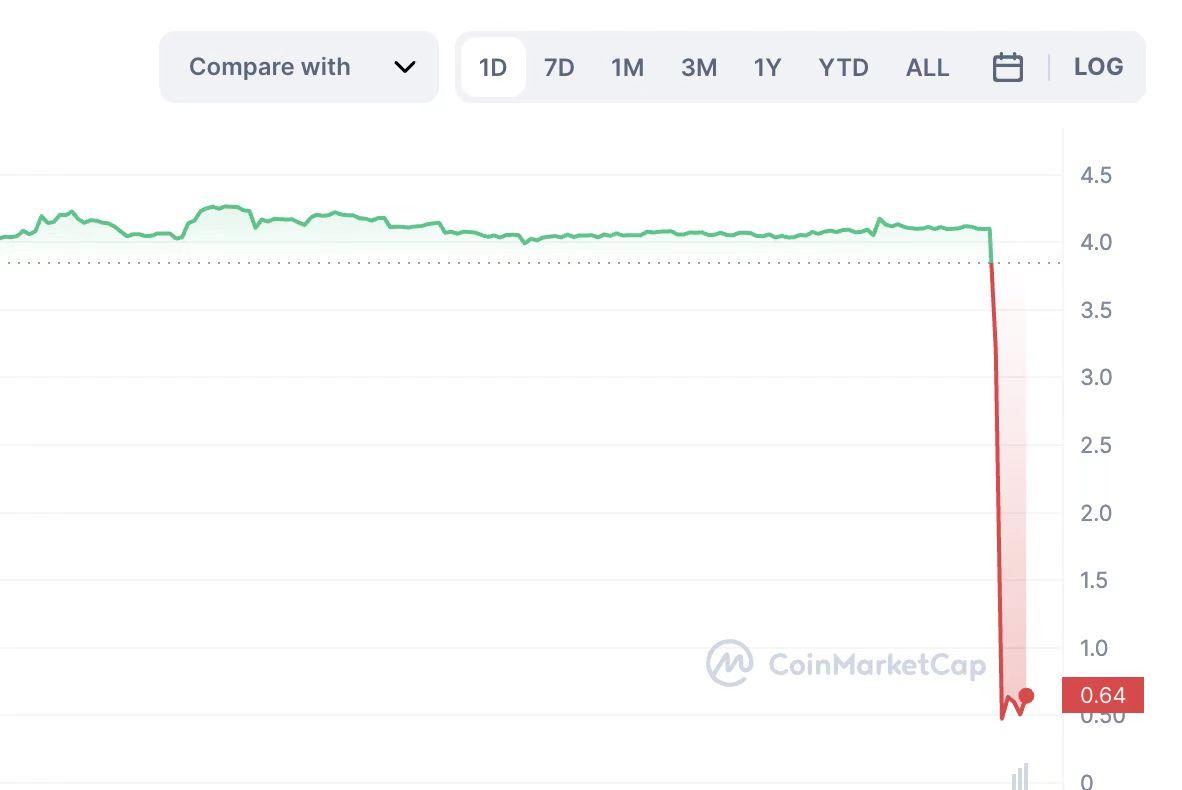Keep the 1D tab selected
This screenshot has height=790, width=1182.
(x=493, y=67)
